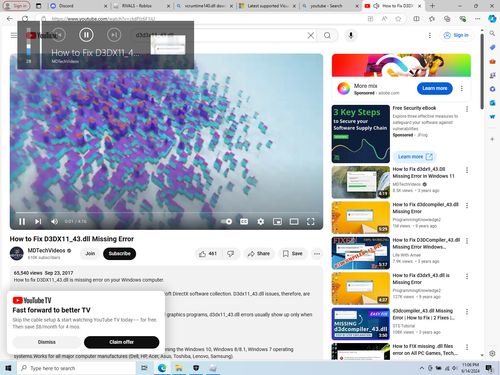500x375 pixels.
Task: Clear the YouTube search box
Action: [x=310, y=35]
